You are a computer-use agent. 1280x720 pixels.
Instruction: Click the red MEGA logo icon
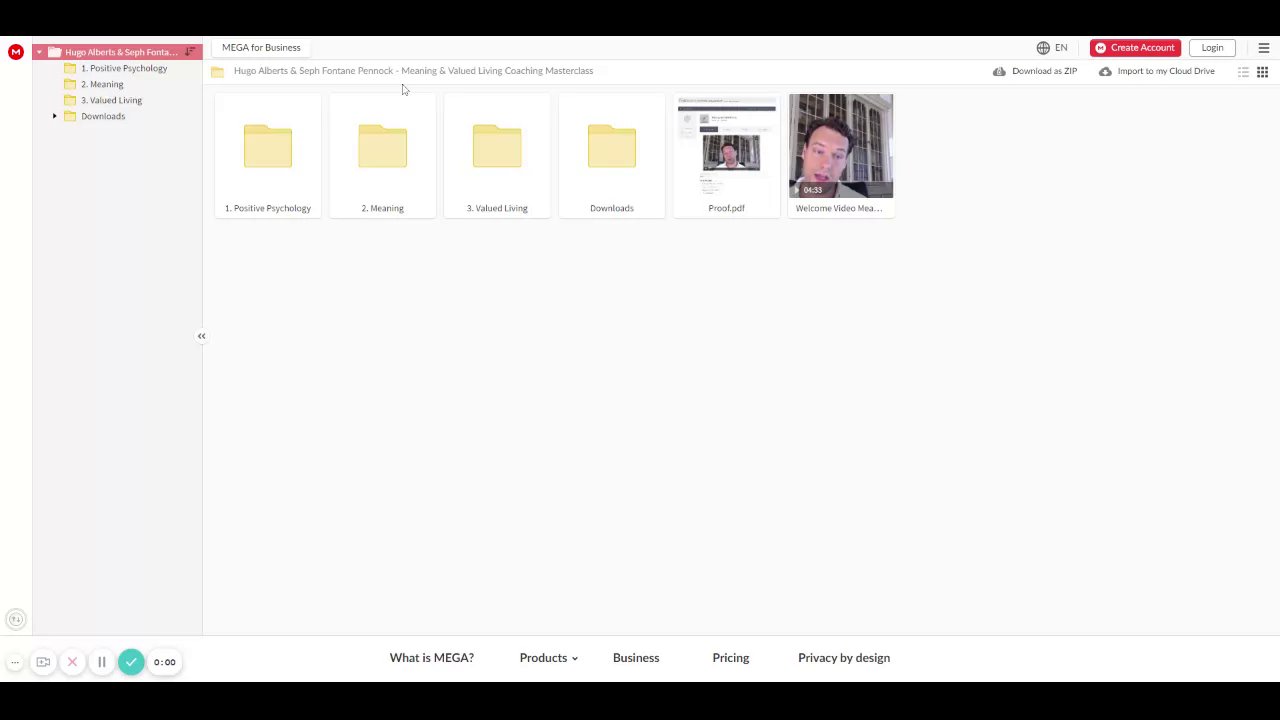click(15, 52)
